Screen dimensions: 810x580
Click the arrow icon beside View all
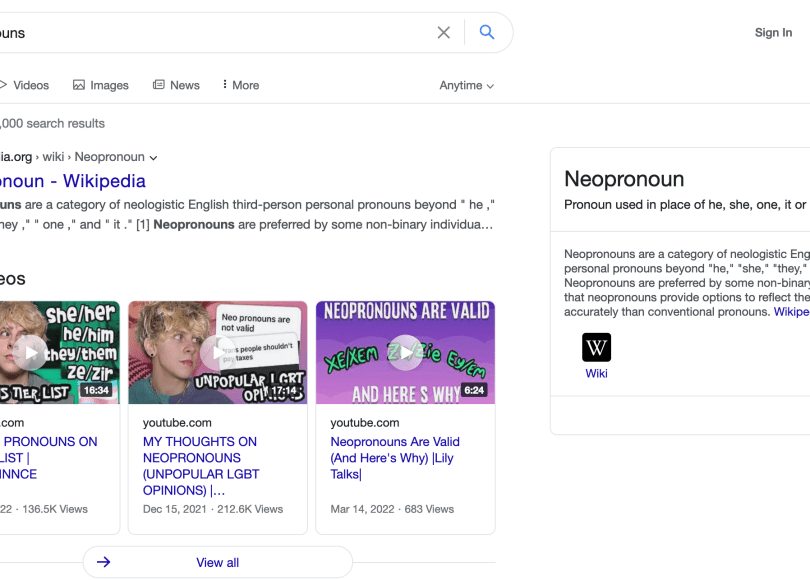point(104,562)
